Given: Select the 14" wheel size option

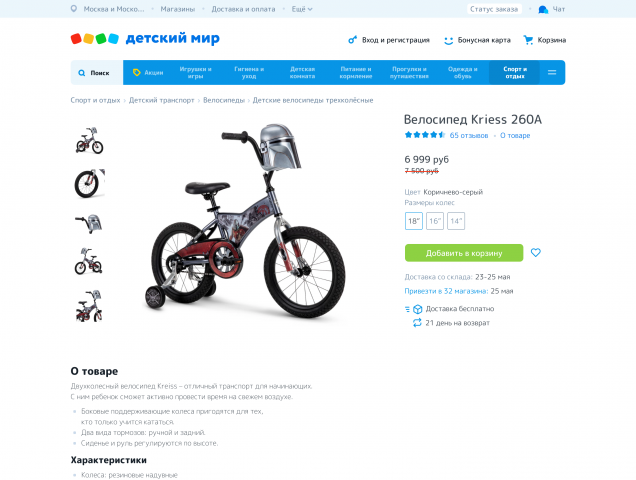Looking at the screenshot, I should (456, 221).
